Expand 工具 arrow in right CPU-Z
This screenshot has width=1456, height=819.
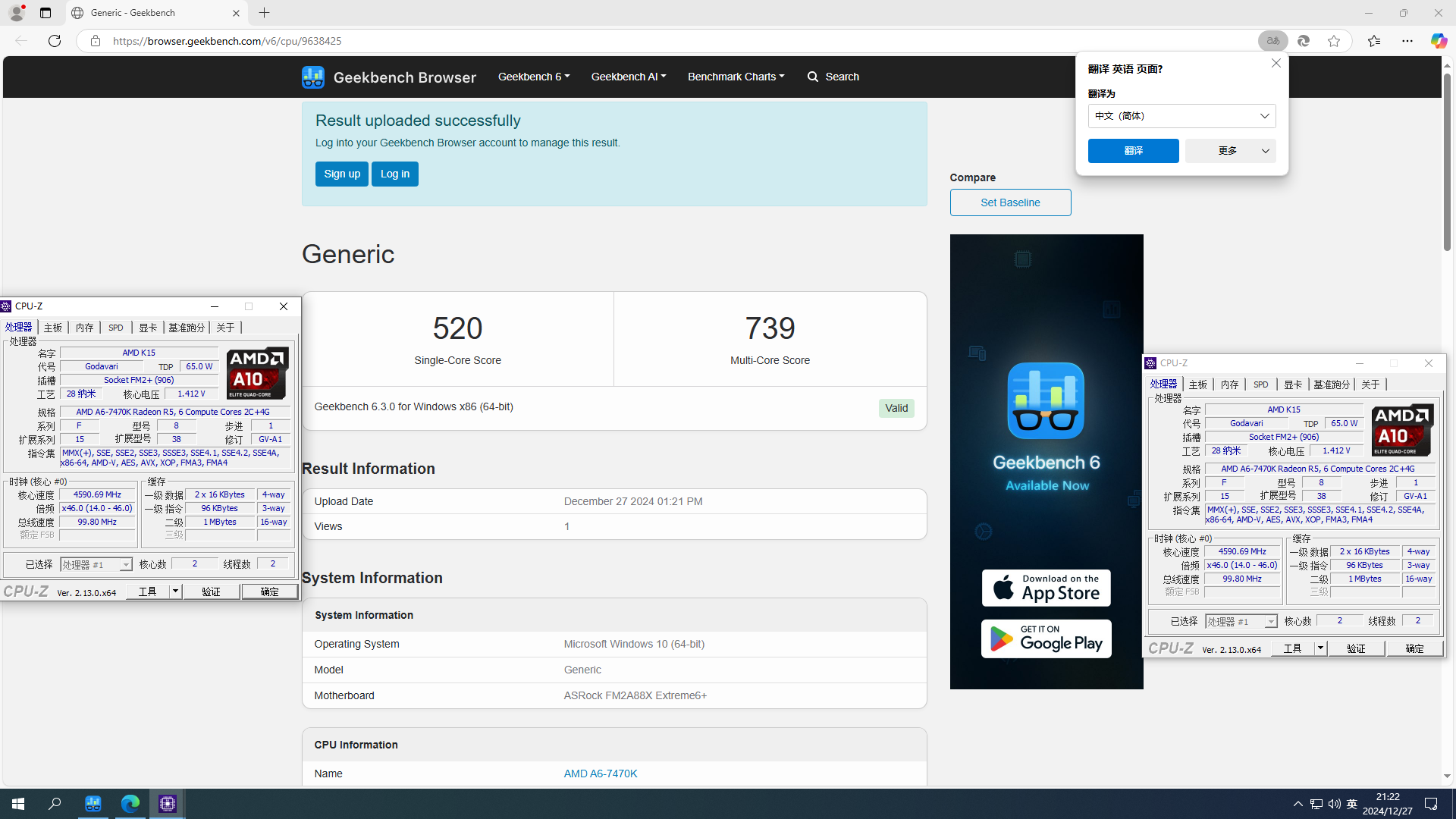tap(1320, 648)
